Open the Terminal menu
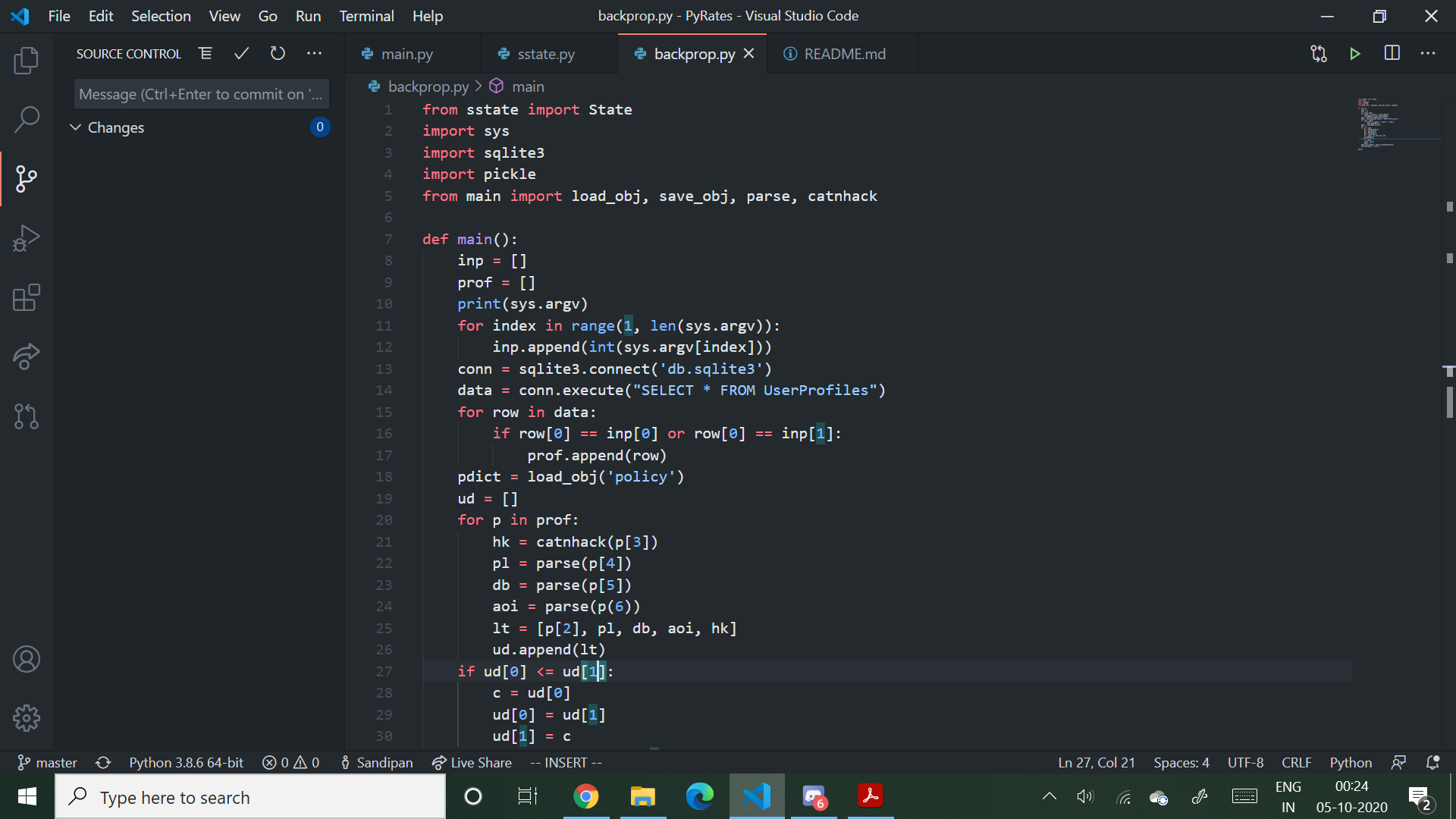Image resolution: width=1456 pixels, height=819 pixels. pyautogui.click(x=366, y=16)
